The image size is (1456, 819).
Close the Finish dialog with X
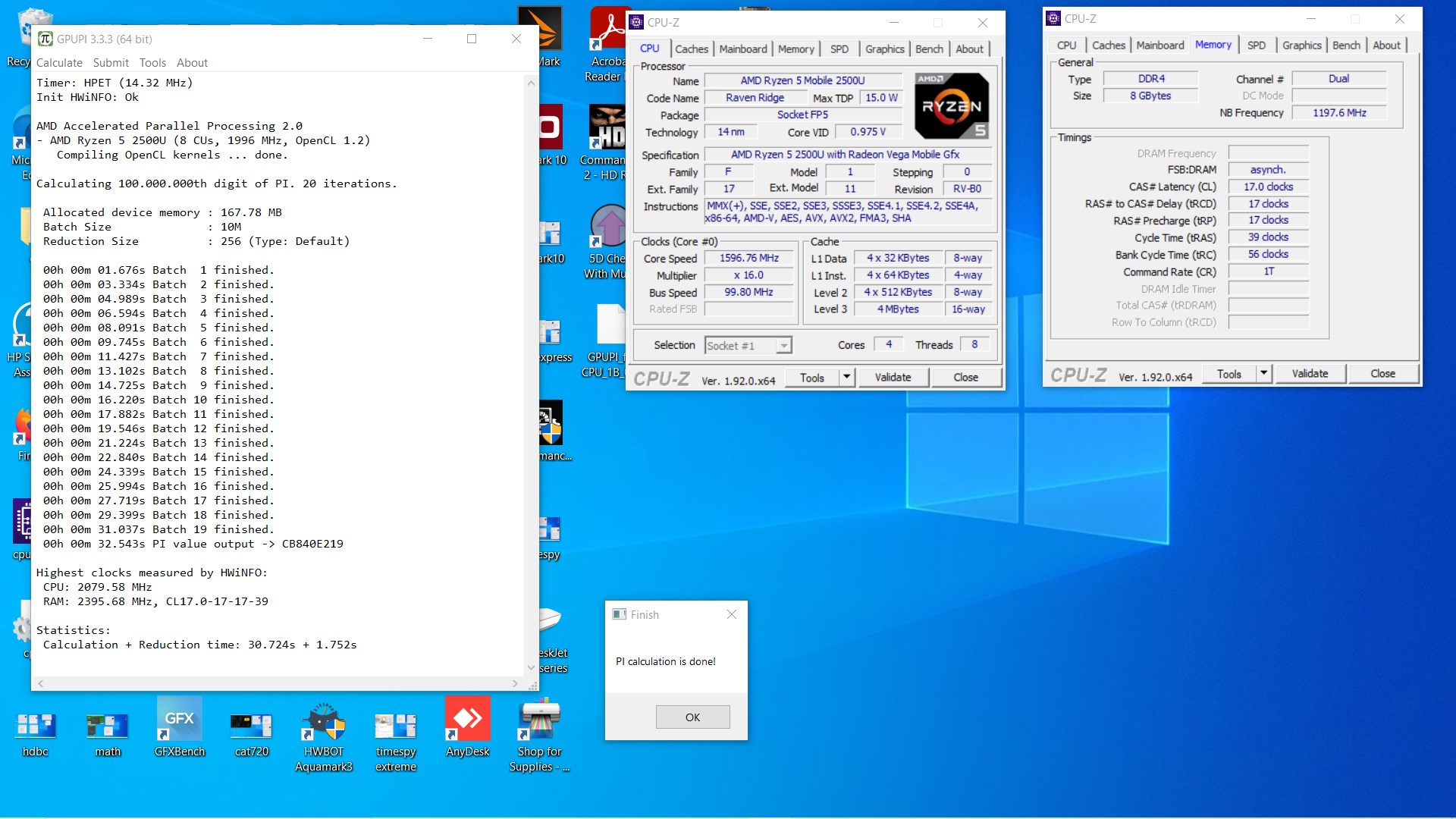[732, 614]
